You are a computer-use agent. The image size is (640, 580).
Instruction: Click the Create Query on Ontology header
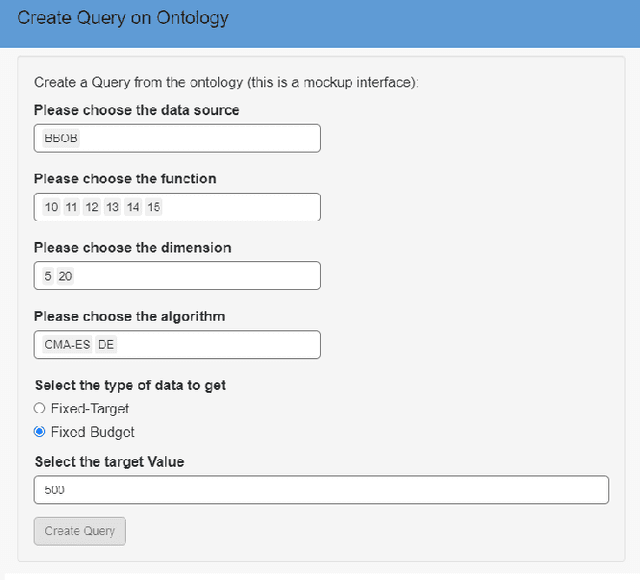(123, 18)
